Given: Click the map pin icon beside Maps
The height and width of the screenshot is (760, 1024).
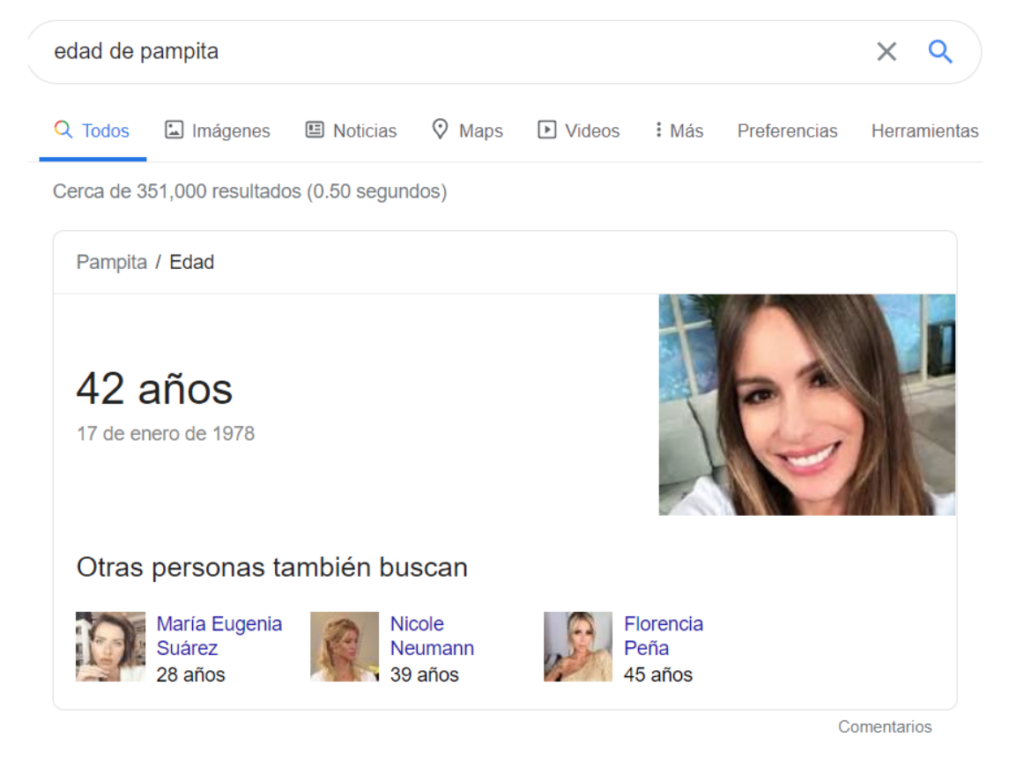Looking at the screenshot, I should pyautogui.click(x=440, y=129).
